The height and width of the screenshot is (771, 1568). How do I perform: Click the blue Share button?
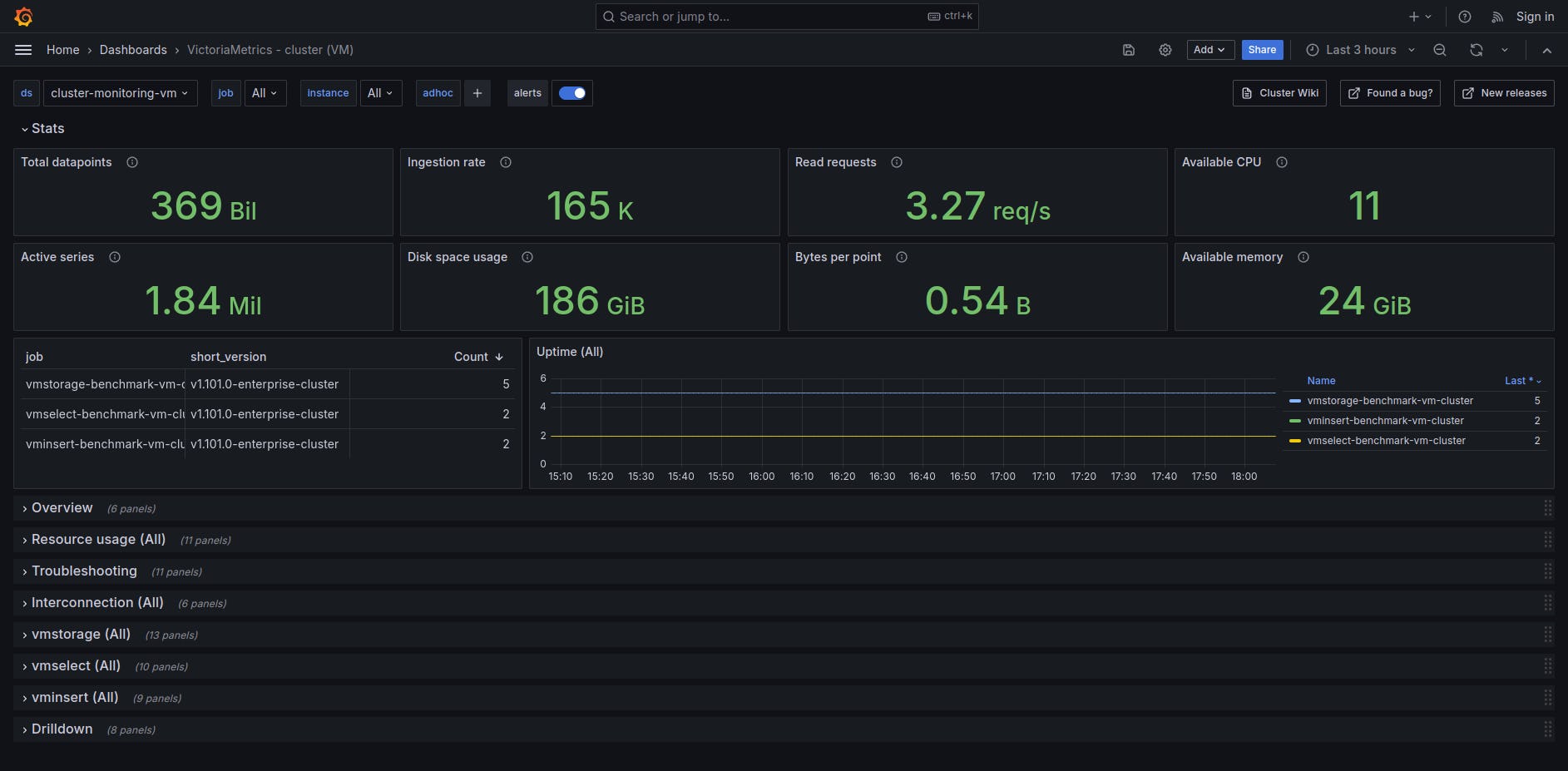(1261, 50)
